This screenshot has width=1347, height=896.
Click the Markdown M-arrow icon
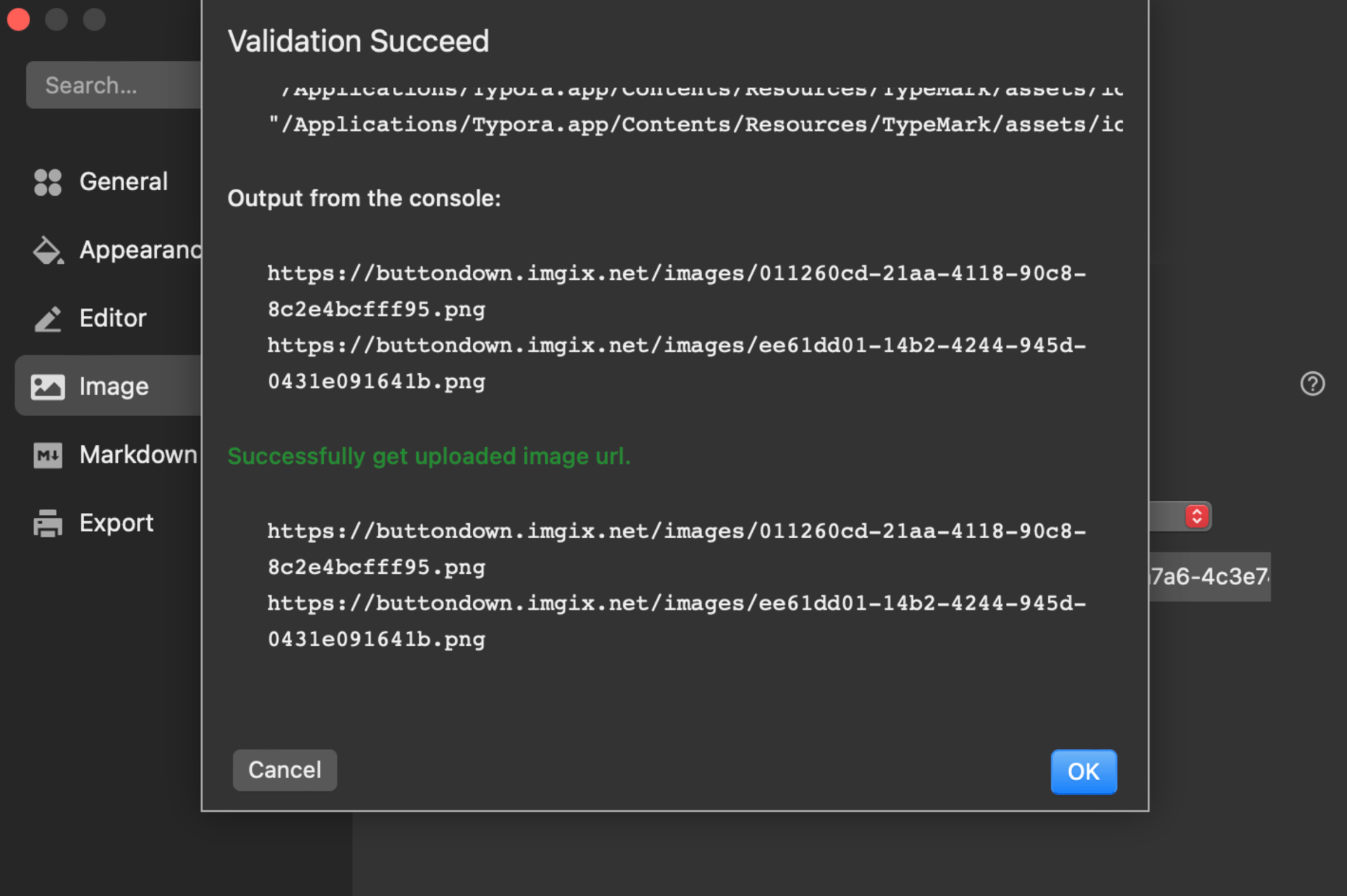tap(48, 455)
